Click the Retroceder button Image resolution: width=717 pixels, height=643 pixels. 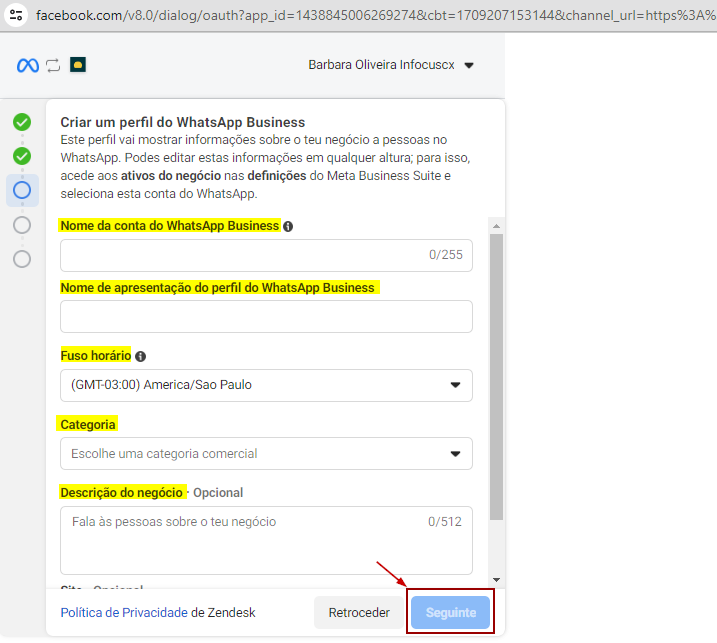[359, 612]
